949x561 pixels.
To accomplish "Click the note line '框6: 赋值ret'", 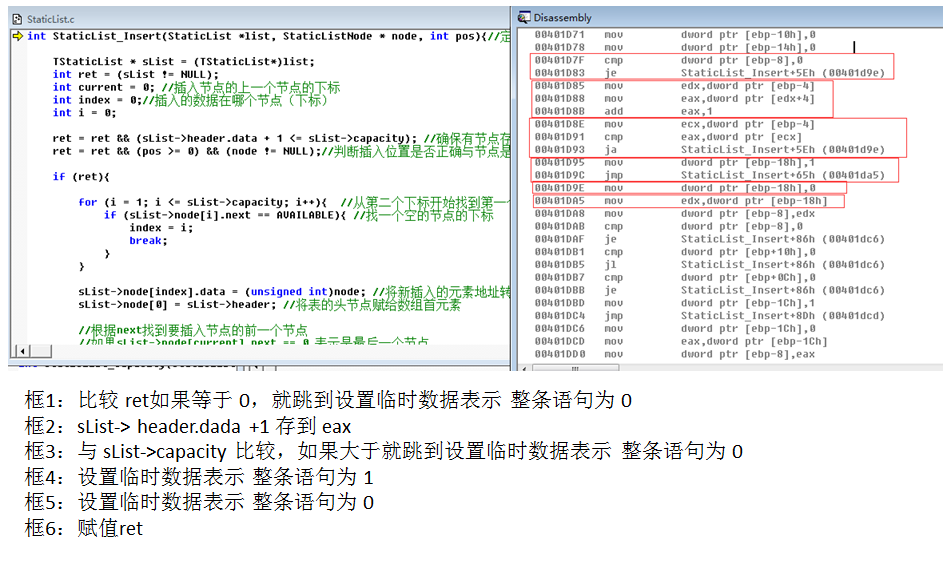I will click(x=84, y=528).
